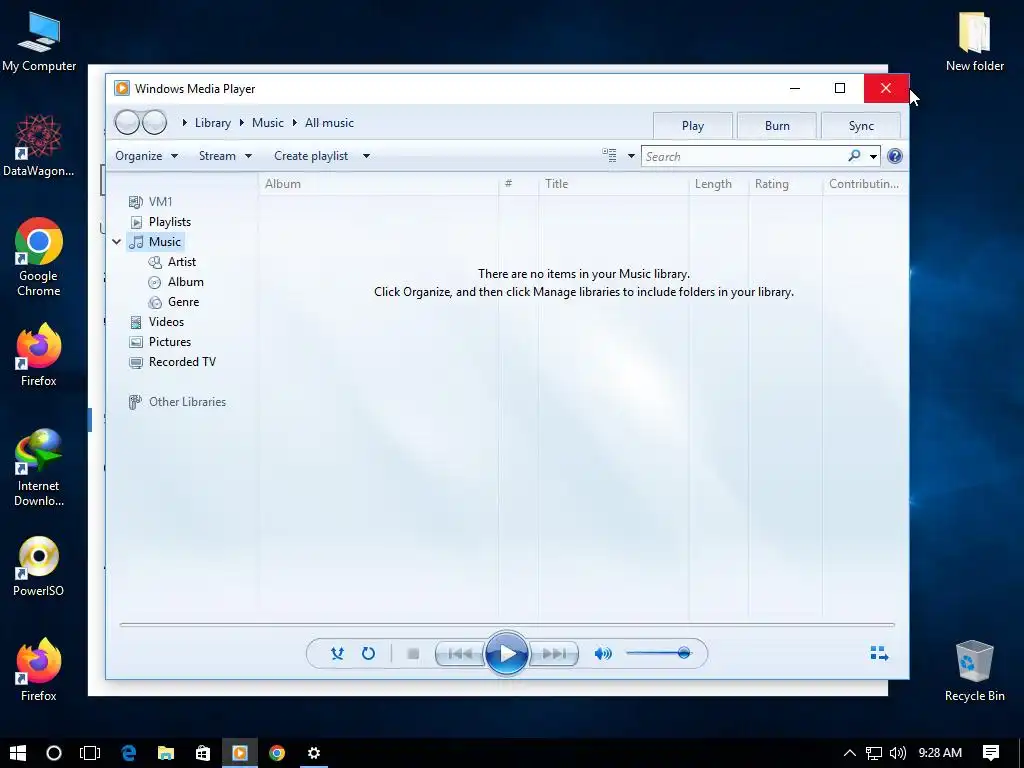Click the Previous track button

pos(460,654)
